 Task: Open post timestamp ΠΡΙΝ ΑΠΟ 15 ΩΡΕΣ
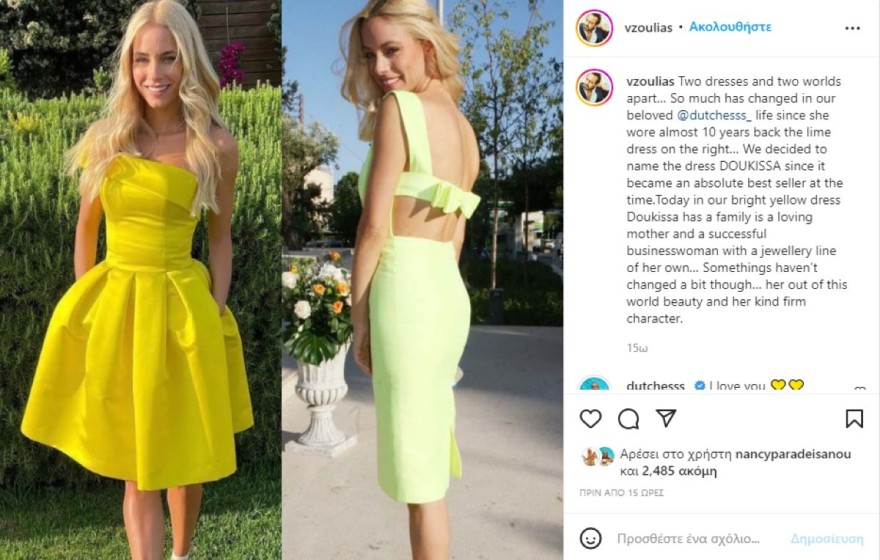click(x=621, y=493)
